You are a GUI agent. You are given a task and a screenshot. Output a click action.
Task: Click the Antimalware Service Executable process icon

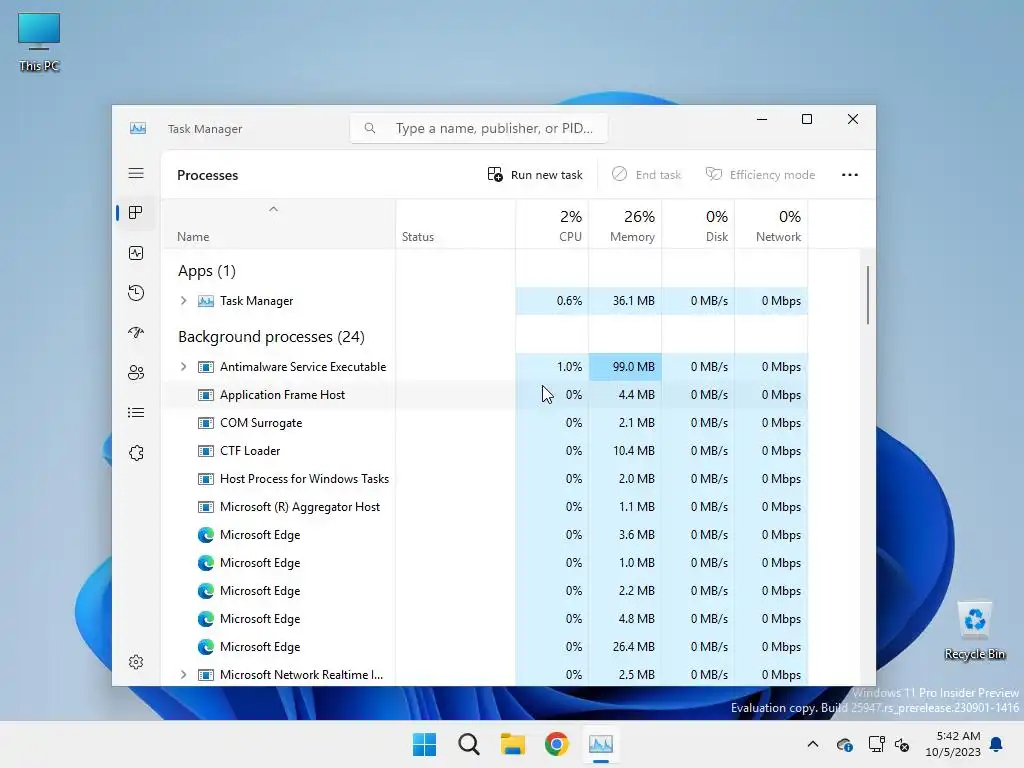point(206,366)
